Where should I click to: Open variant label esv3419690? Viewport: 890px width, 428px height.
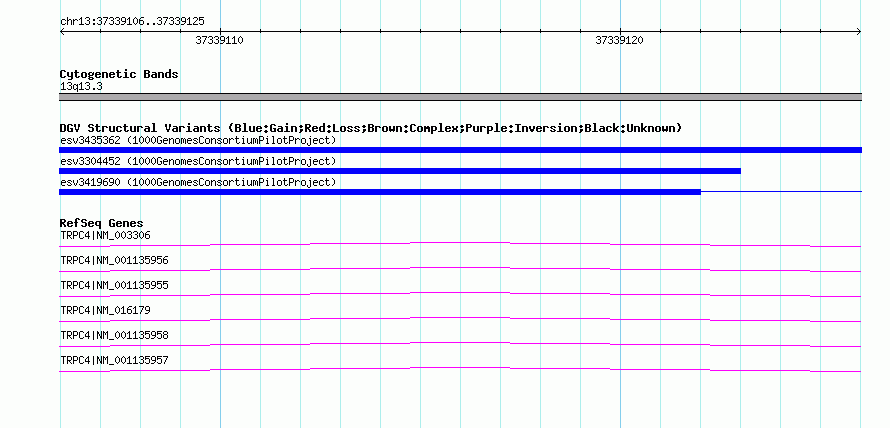point(198,182)
